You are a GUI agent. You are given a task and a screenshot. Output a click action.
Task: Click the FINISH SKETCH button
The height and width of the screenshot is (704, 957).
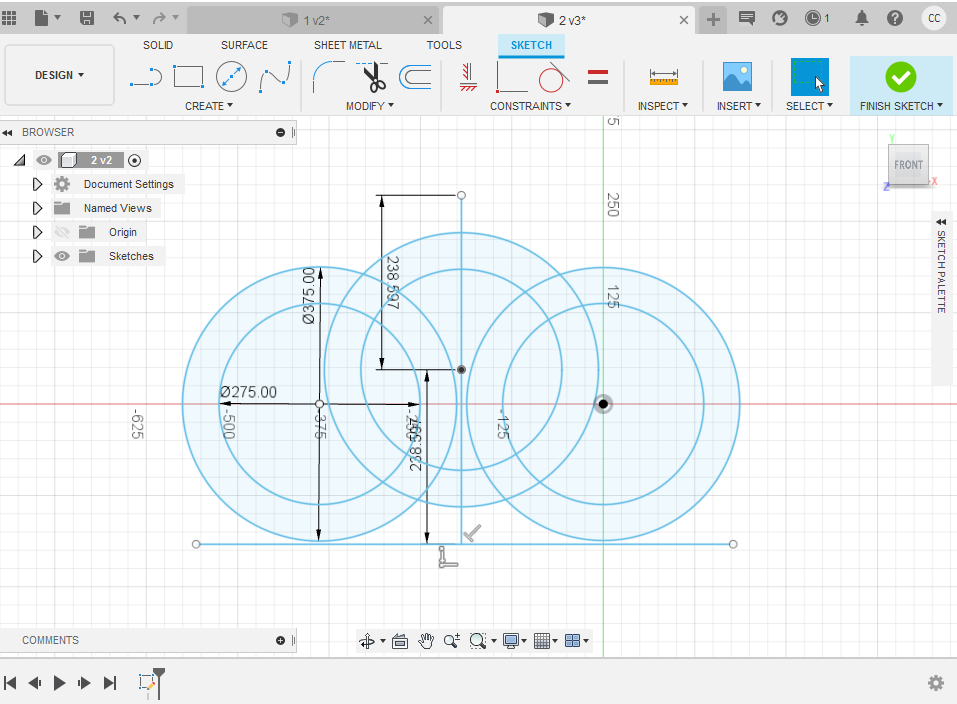(x=901, y=85)
